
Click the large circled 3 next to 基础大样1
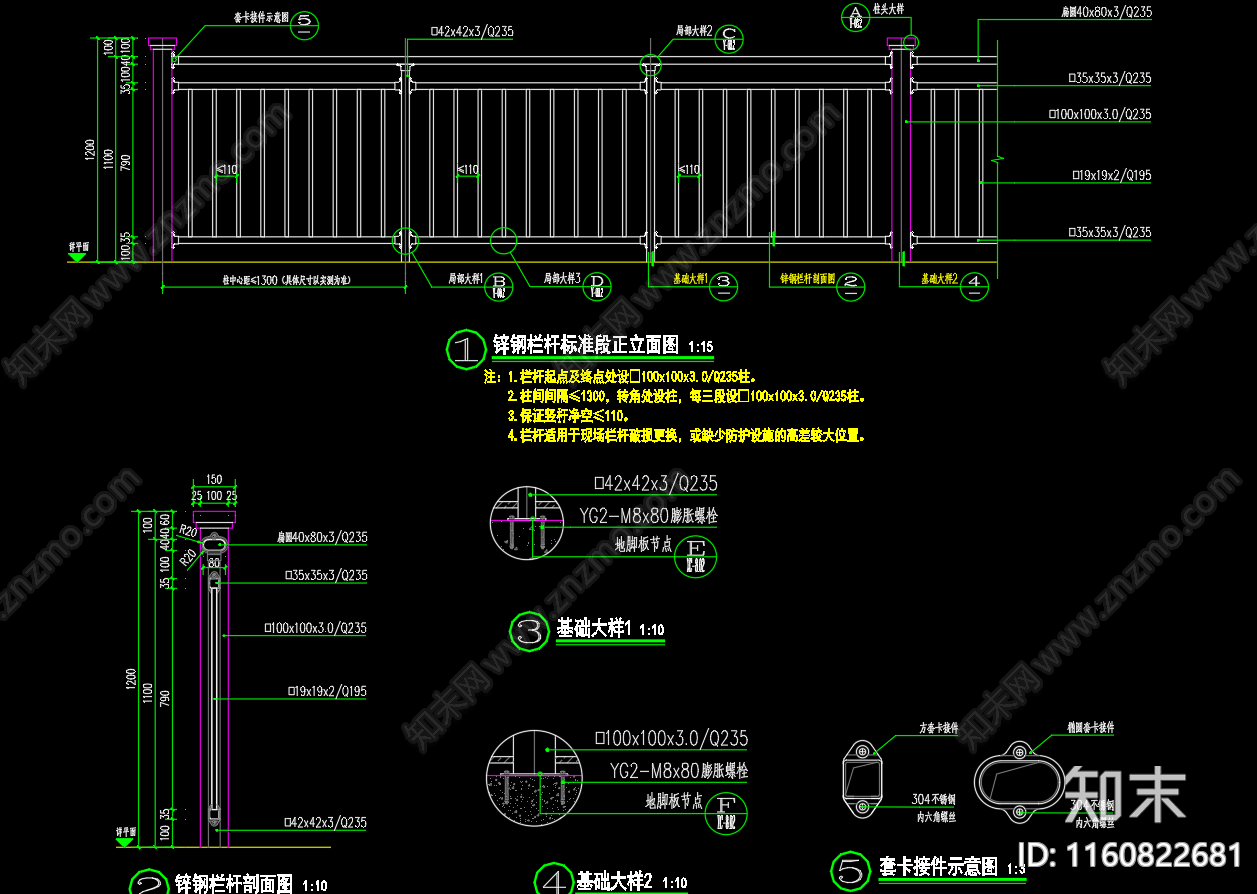[528, 631]
